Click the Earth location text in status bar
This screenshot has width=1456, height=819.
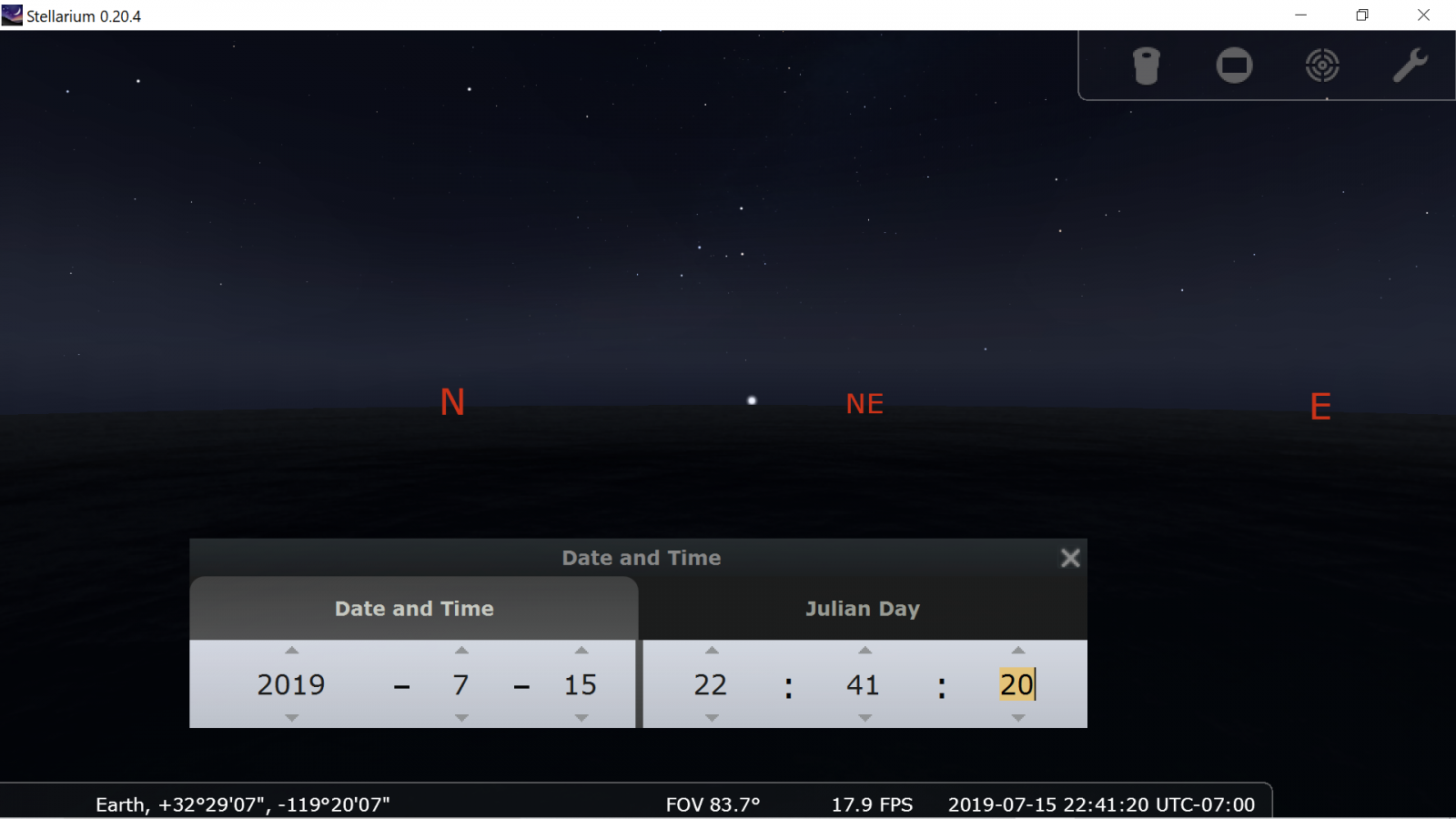tap(243, 804)
